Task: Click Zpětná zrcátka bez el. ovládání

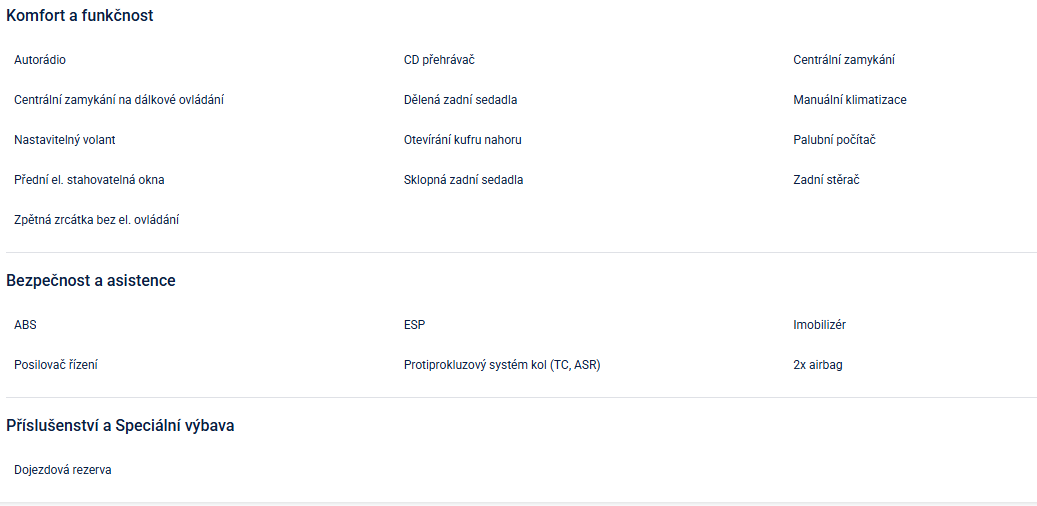Action: click(x=96, y=220)
